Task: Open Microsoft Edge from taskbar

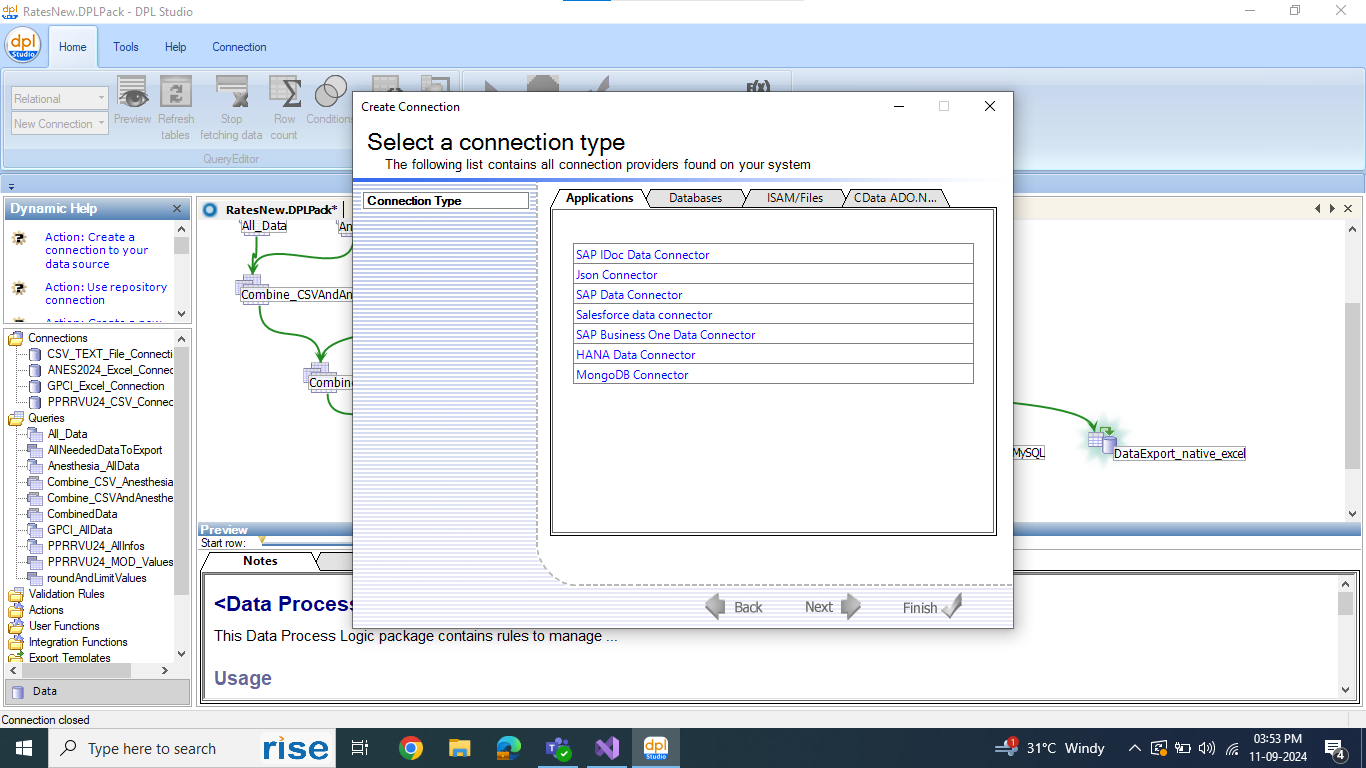Action: click(508, 748)
